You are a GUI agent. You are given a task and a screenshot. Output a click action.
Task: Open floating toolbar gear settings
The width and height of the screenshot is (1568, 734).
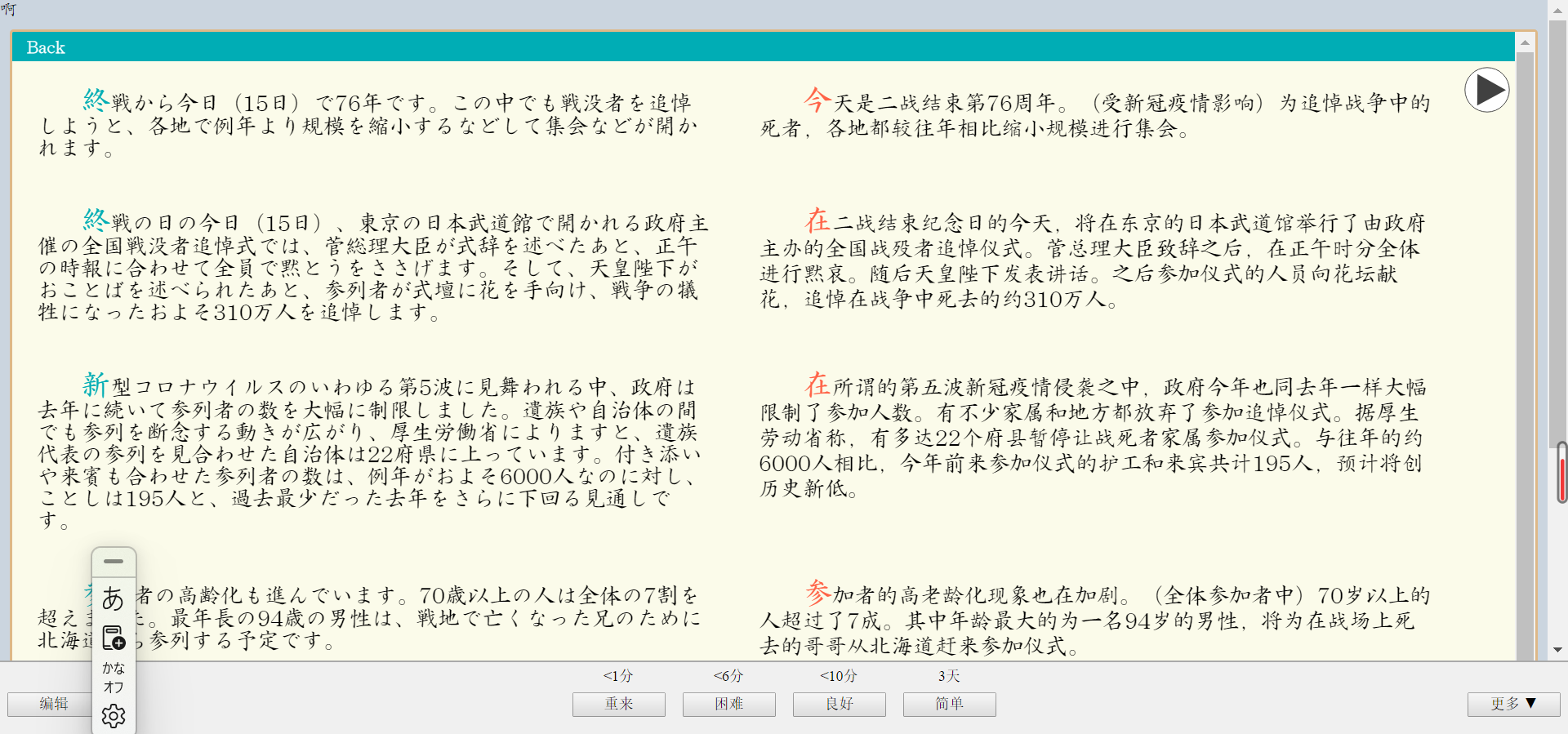click(114, 716)
